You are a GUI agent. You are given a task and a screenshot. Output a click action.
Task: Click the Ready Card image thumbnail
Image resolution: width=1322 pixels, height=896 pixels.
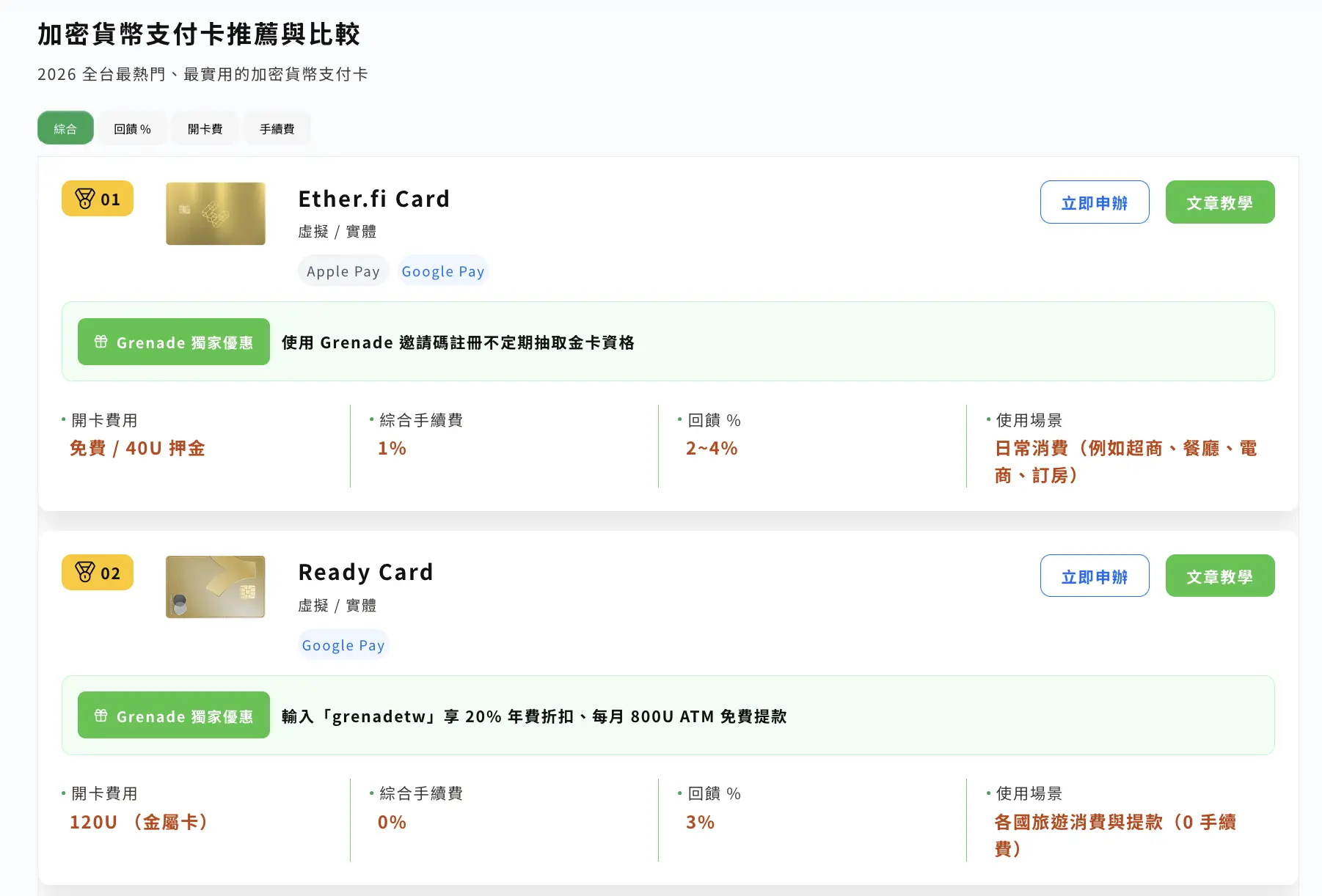click(x=216, y=587)
